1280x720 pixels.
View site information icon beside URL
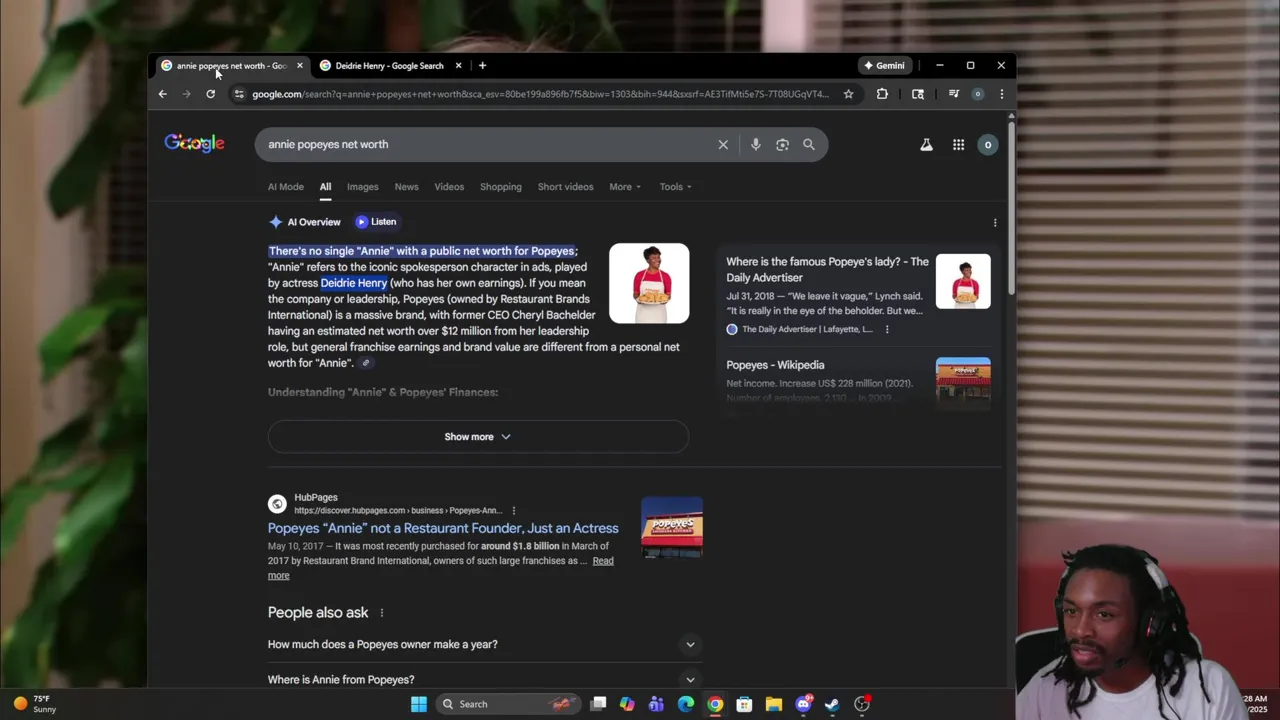coord(238,94)
